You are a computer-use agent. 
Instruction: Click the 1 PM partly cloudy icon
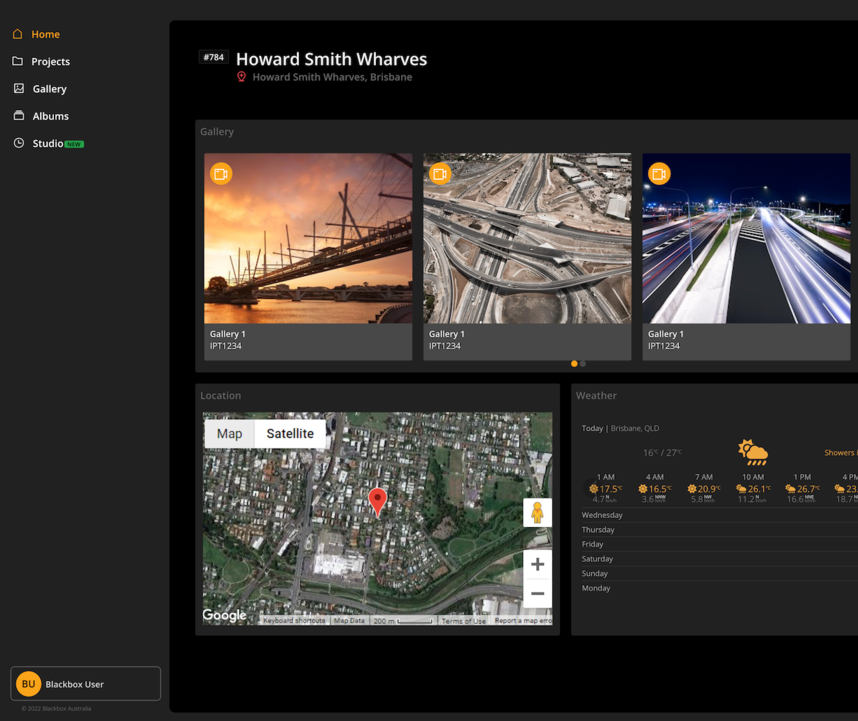(x=791, y=489)
